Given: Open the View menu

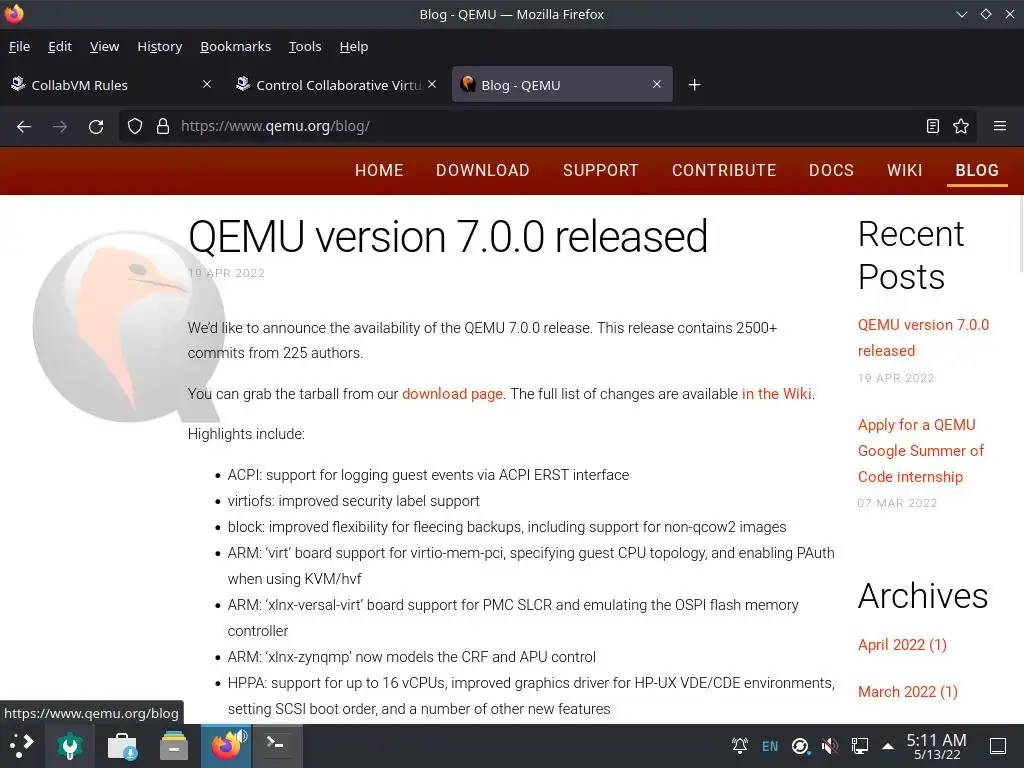Looking at the screenshot, I should 104,46.
